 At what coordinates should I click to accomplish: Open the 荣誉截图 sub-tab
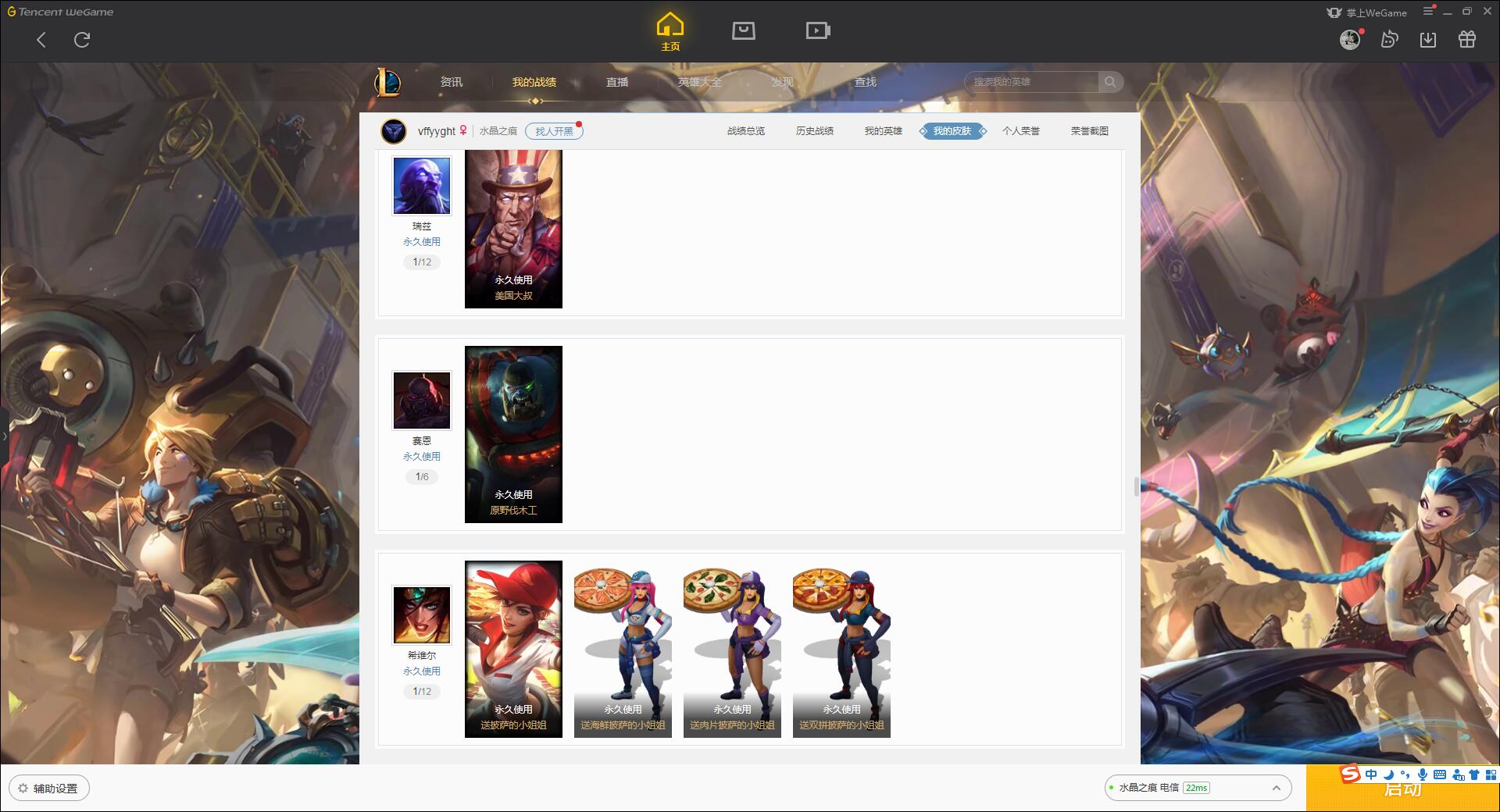coord(1090,131)
